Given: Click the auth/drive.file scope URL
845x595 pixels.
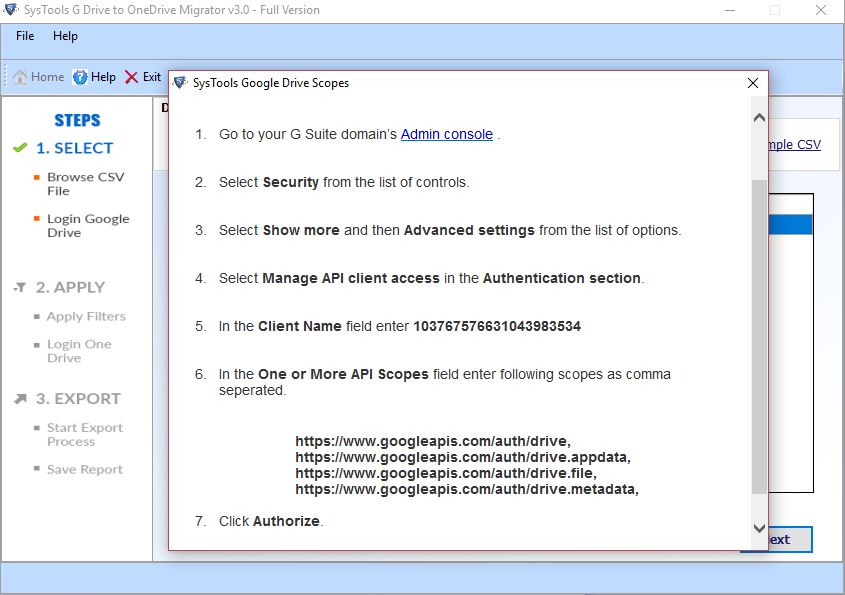Looking at the screenshot, I should 446,473.
